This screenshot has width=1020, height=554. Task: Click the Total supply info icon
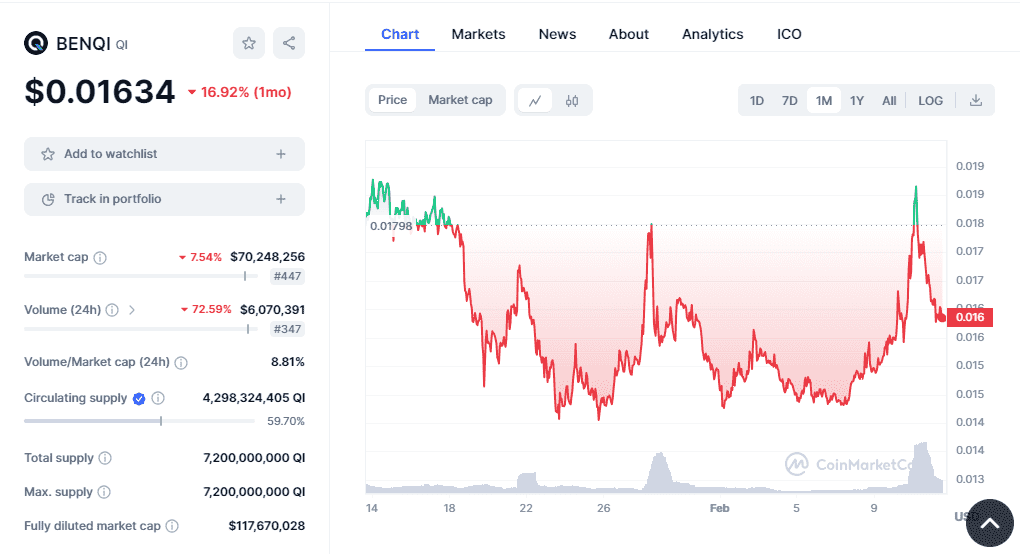pos(105,458)
